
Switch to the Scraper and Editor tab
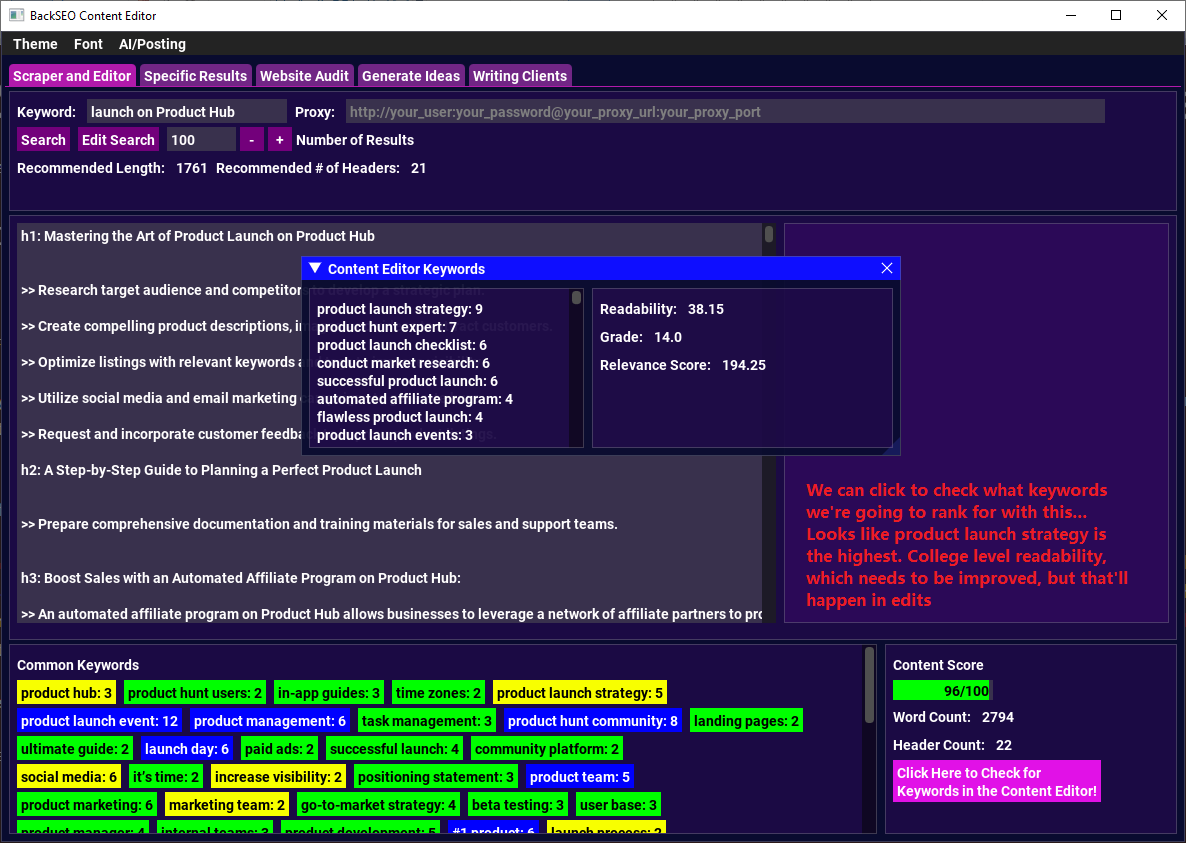click(x=72, y=76)
